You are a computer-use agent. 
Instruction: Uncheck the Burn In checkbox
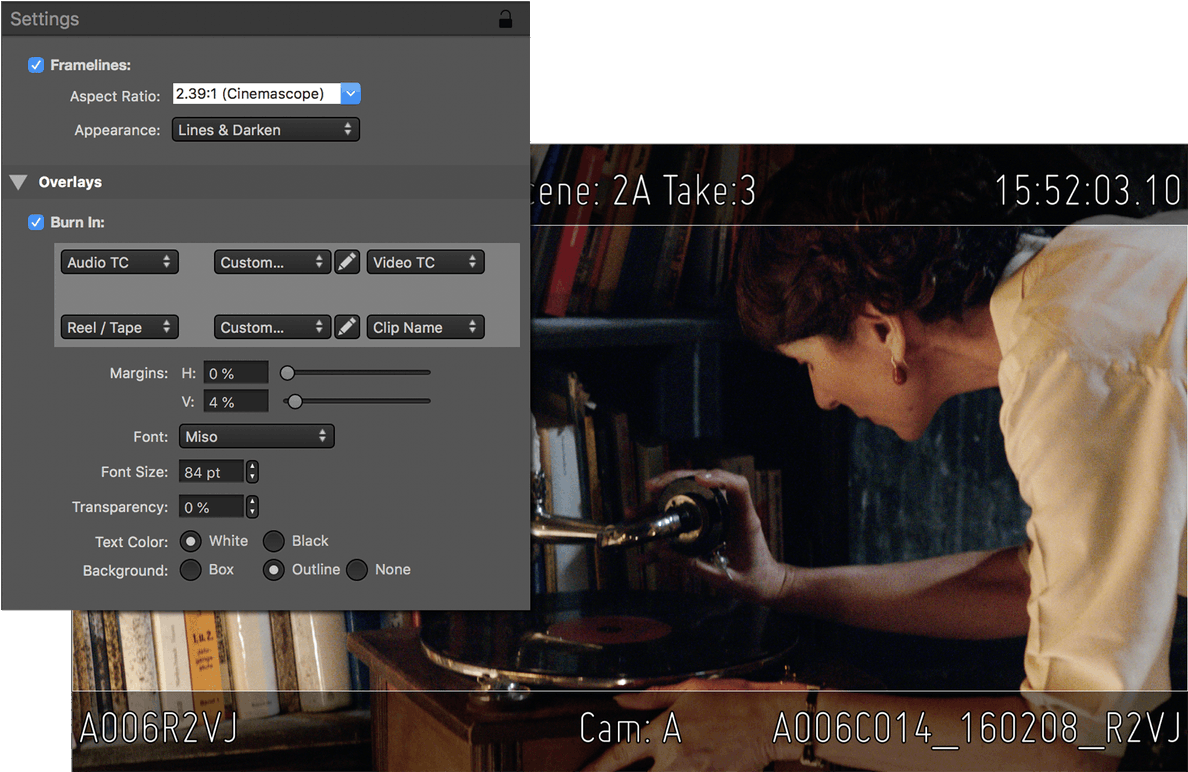tap(36, 222)
